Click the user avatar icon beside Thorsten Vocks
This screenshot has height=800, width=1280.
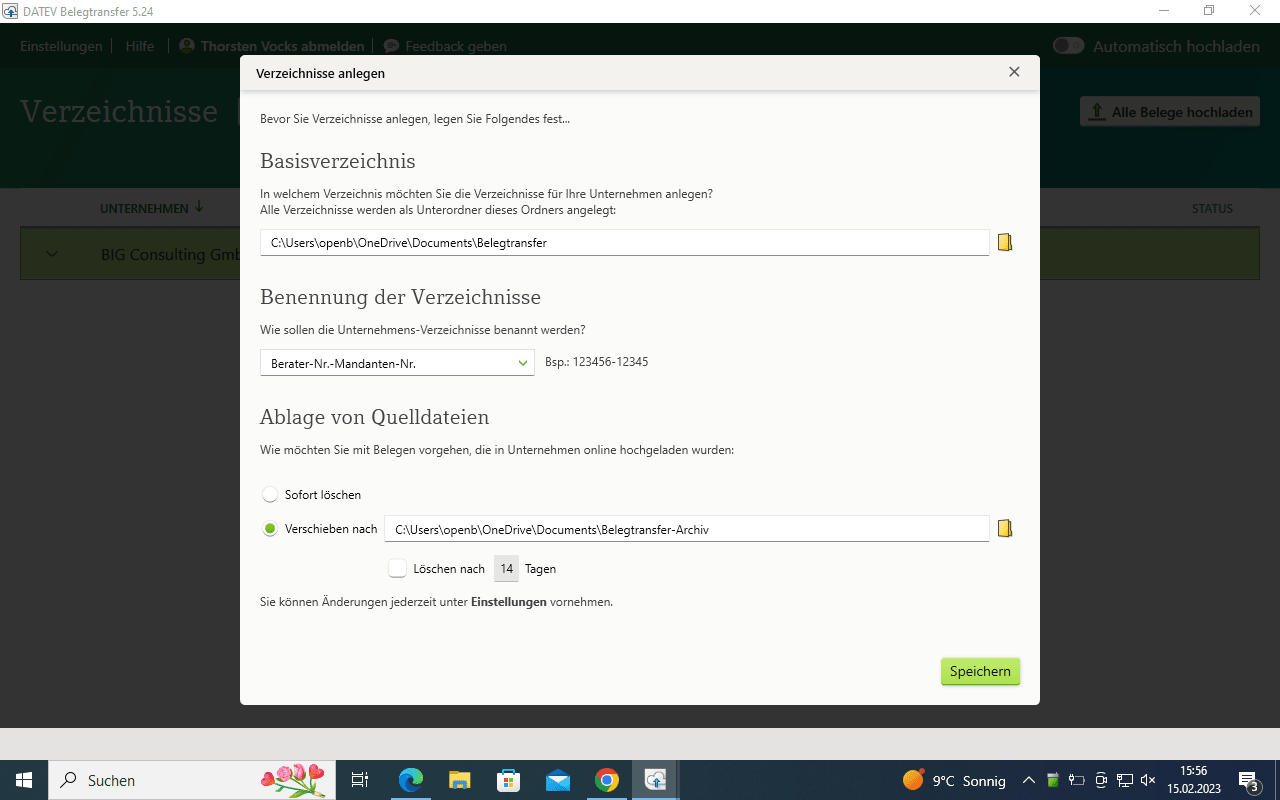(187, 46)
